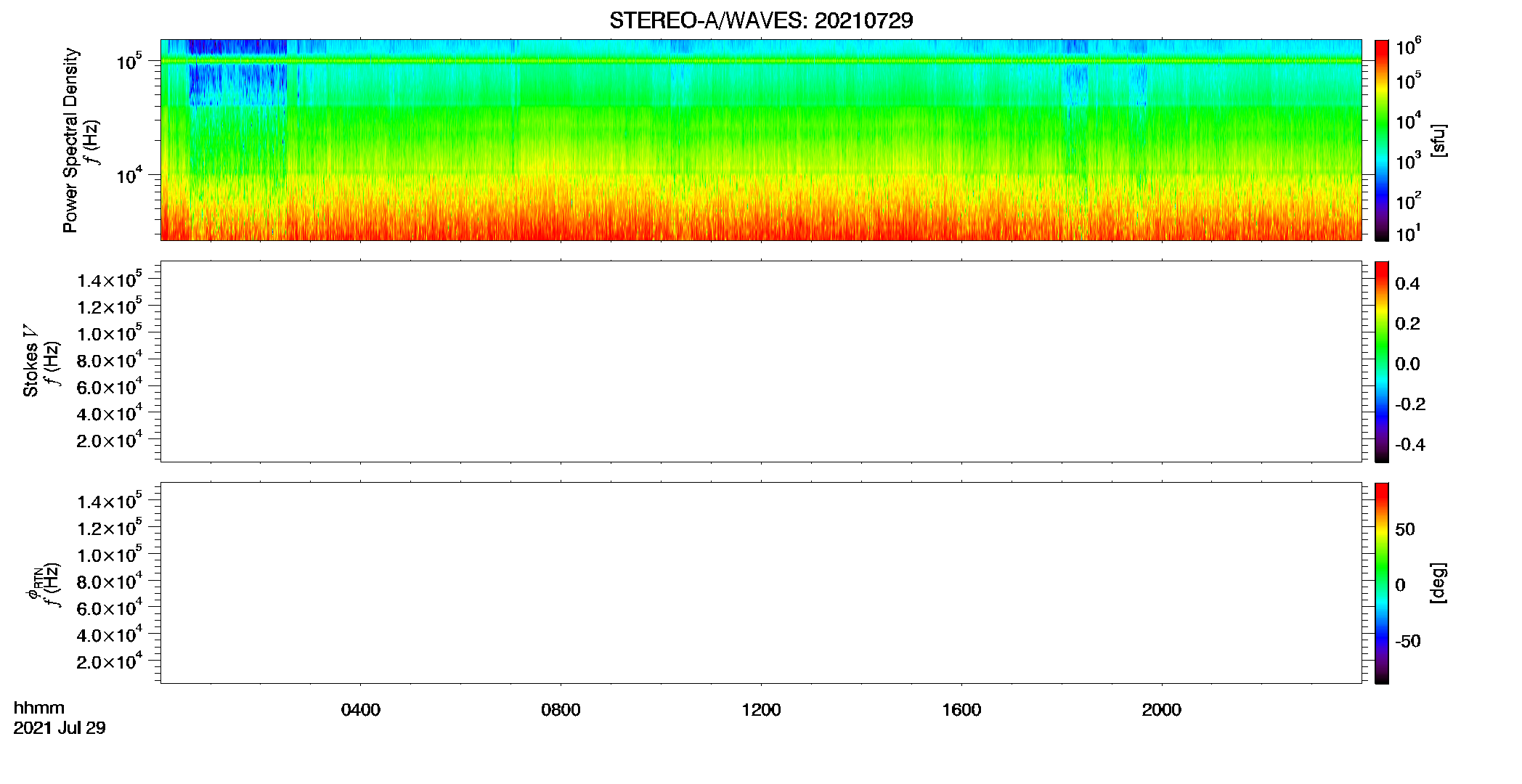Click the 2.0×10^4 tick in phi RTN panel
The image size is (1522, 784).
pyautogui.click(x=110, y=661)
